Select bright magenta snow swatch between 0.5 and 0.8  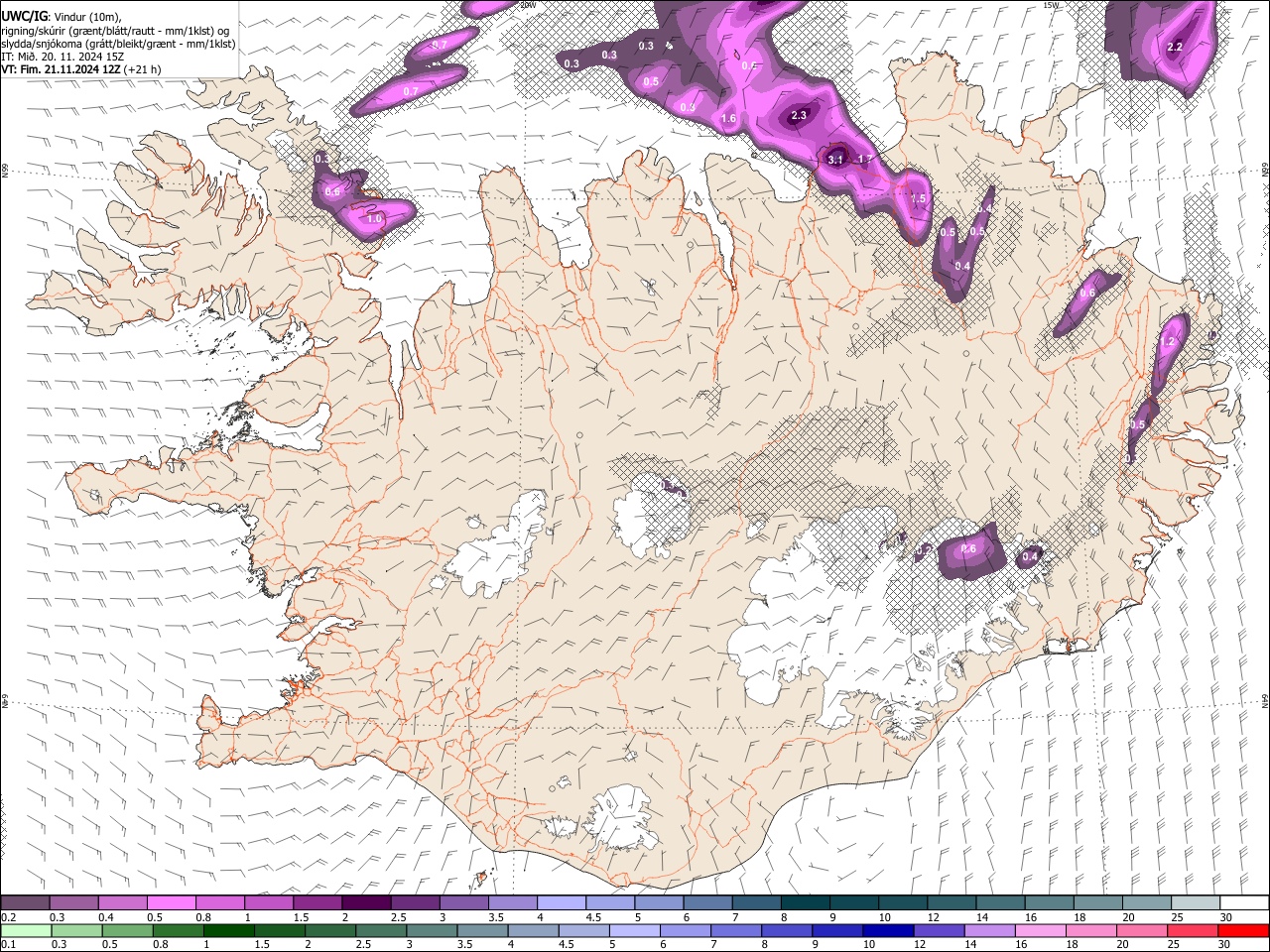point(171,902)
